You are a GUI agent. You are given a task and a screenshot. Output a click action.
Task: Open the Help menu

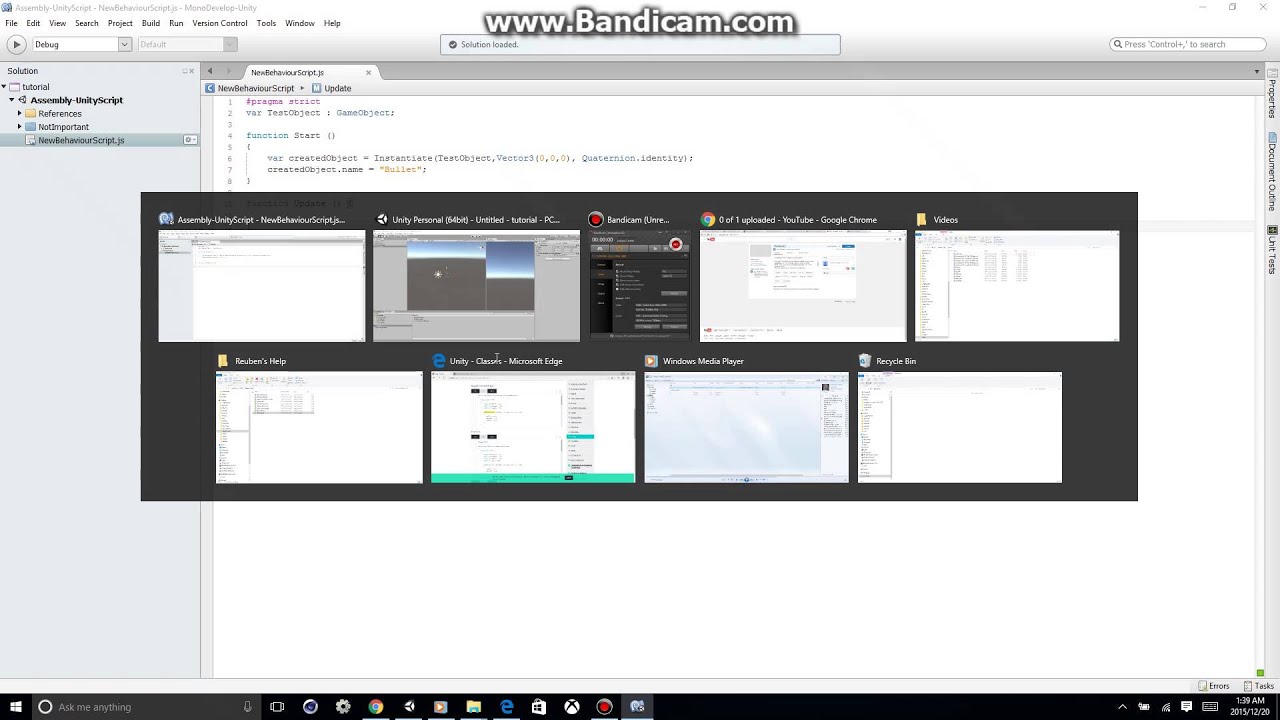point(332,23)
